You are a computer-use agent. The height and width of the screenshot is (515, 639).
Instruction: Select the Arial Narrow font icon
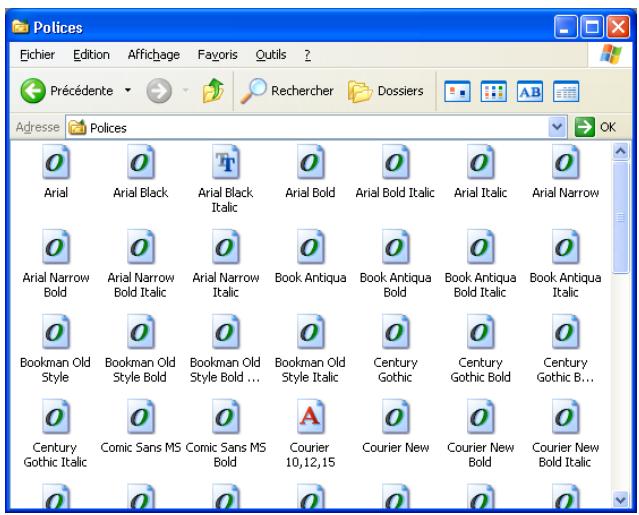(x=565, y=162)
